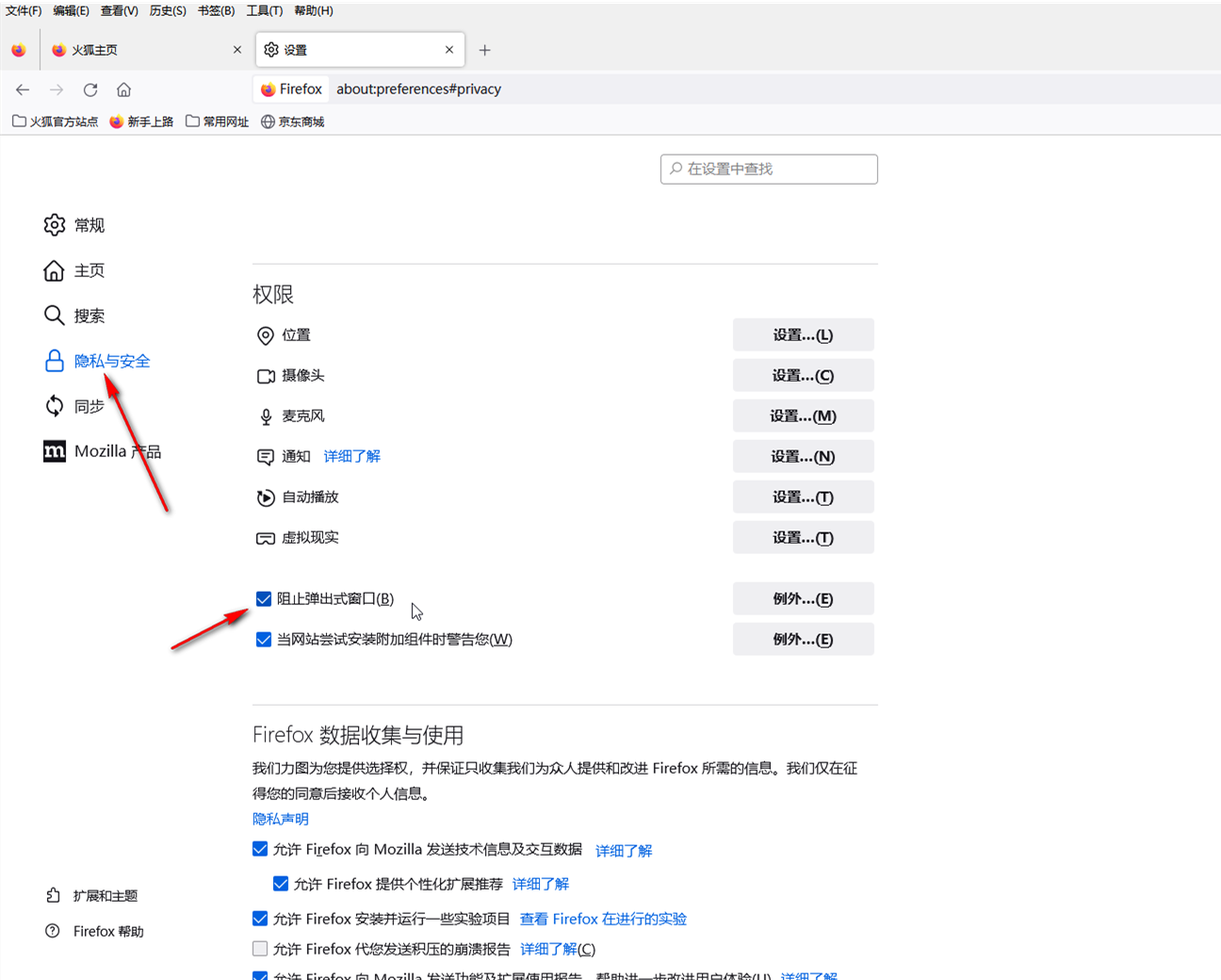Reload the page with the refresh icon
The image size is (1221, 980).
point(90,90)
